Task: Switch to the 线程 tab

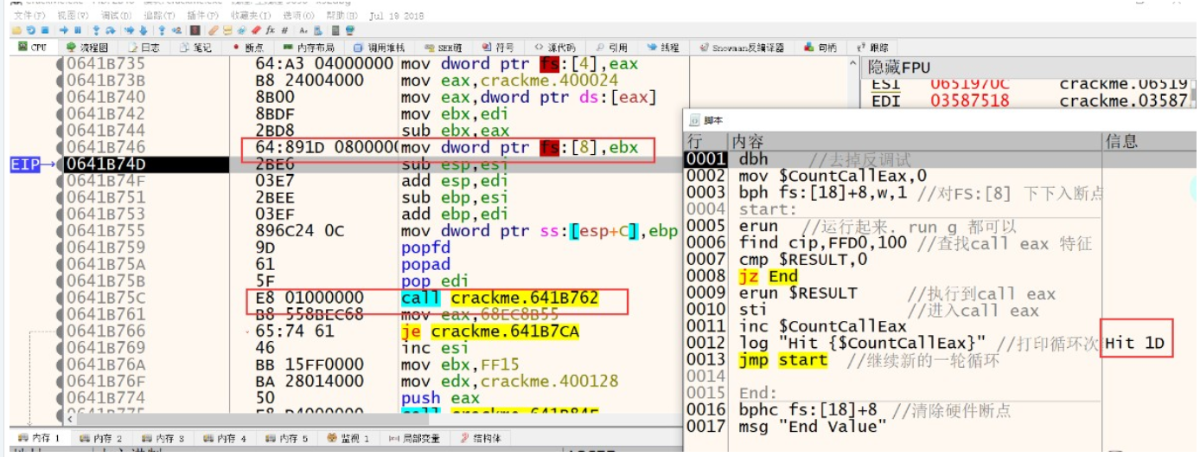Action: [663, 47]
